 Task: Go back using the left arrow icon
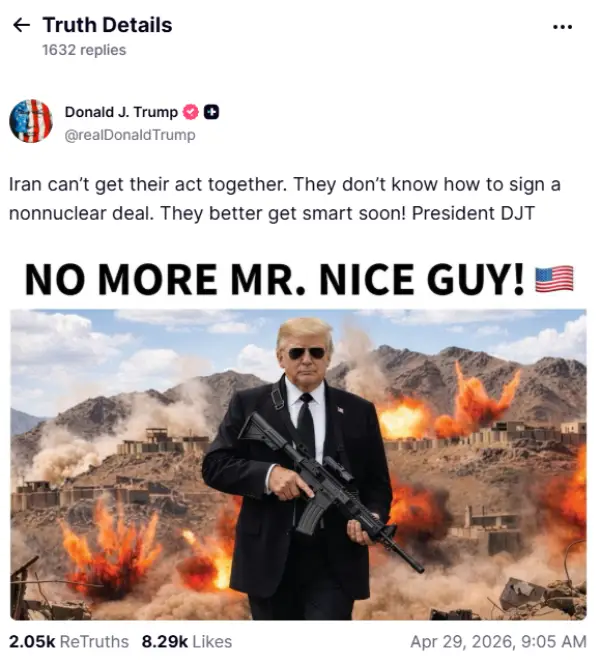pyautogui.click(x=22, y=25)
